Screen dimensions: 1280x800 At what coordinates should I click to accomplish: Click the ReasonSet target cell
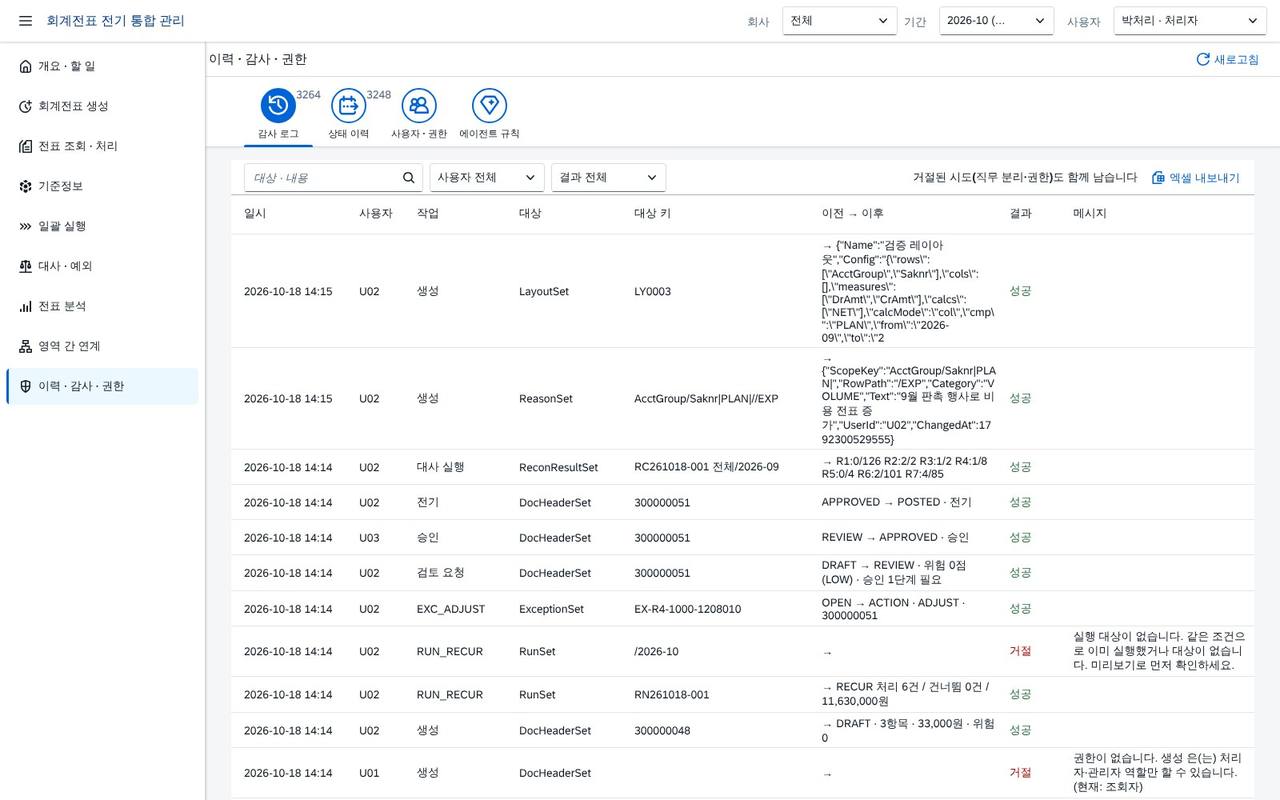(x=546, y=399)
